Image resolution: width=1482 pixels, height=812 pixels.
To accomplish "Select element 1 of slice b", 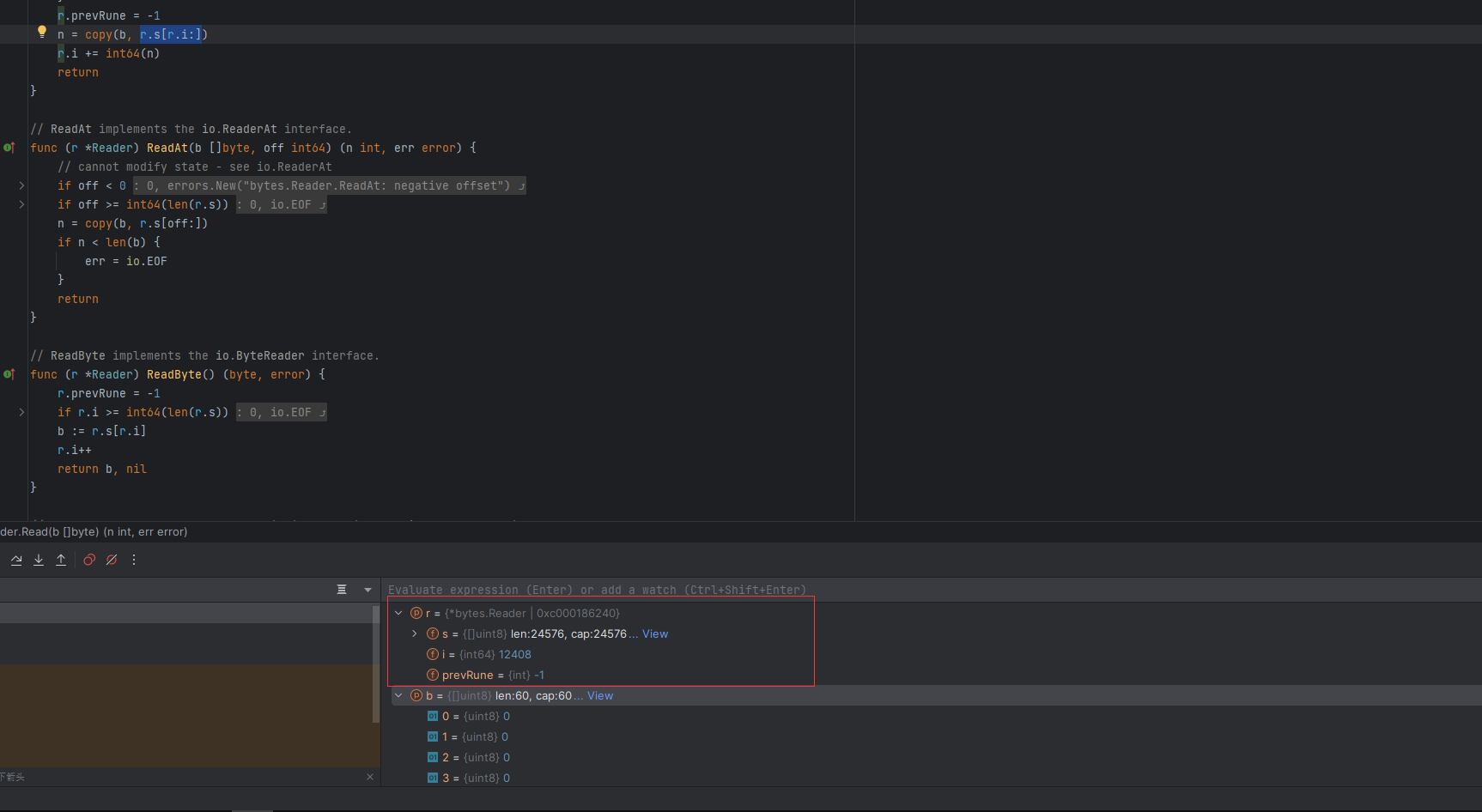I will pos(936,736).
